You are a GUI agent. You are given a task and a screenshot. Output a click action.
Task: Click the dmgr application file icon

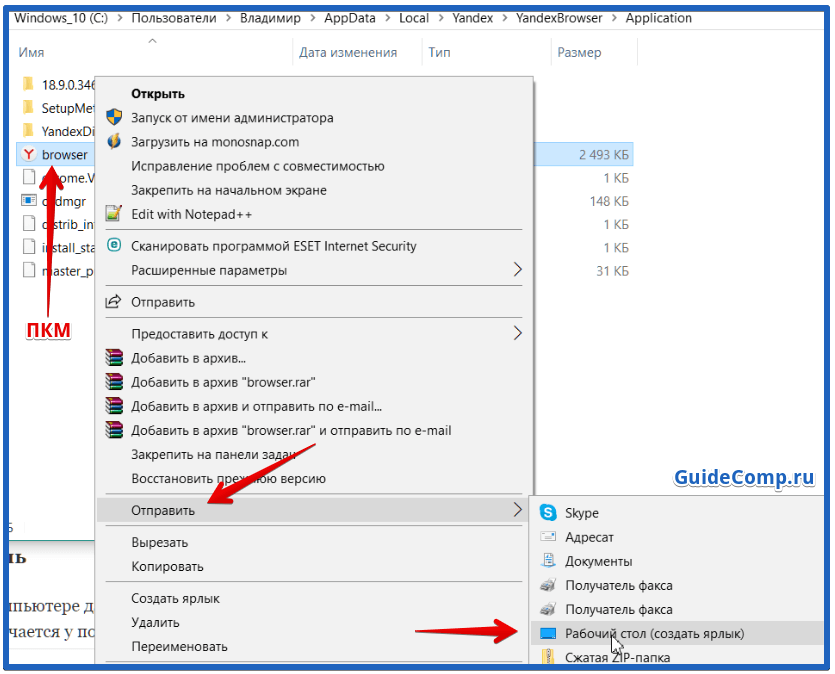(x=29, y=201)
